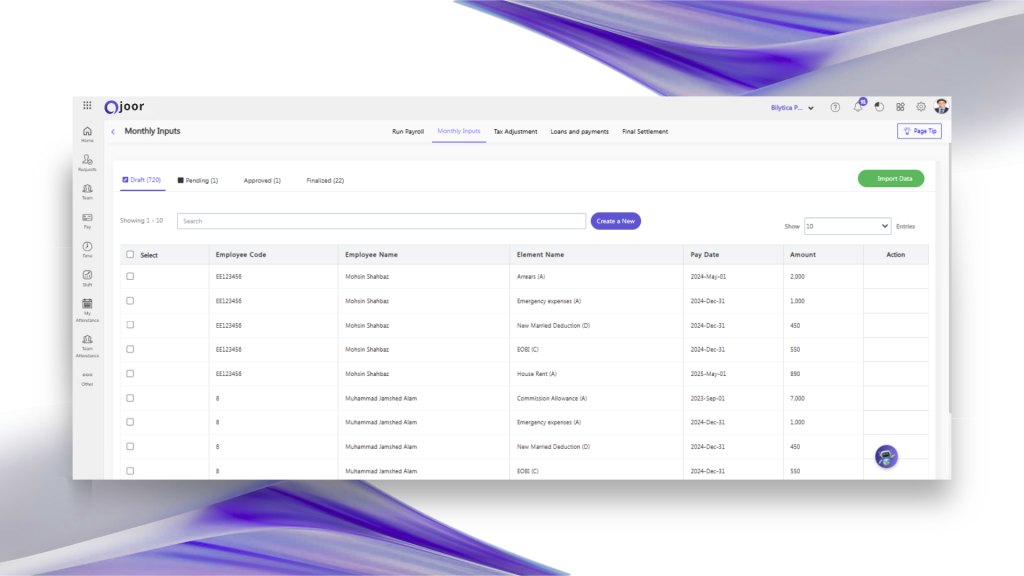View notifications bell icon
The height and width of the screenshot is (576, 1024).
pyautogui.click(x=858, y=107)
